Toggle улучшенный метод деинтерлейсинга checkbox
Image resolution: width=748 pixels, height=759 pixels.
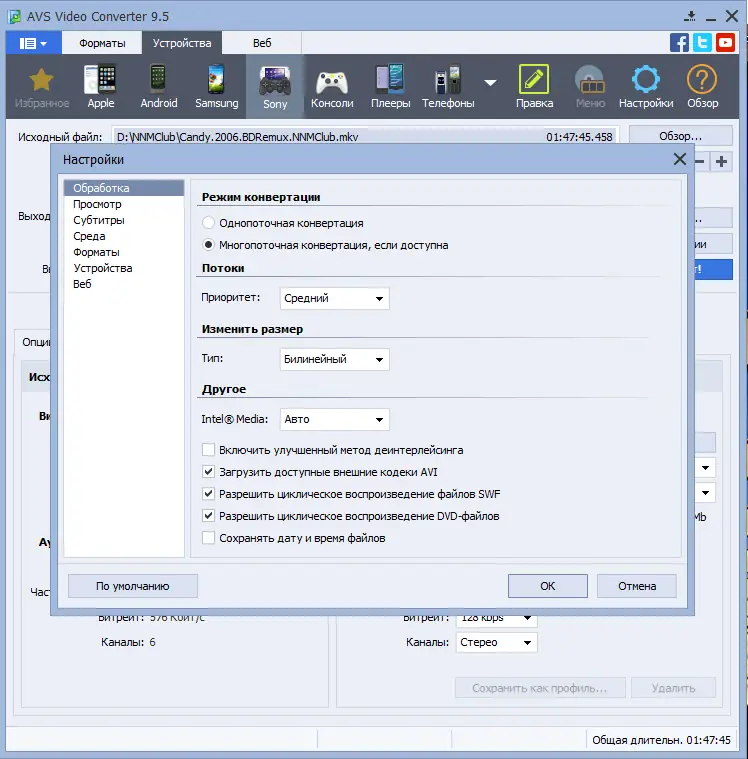coord(208,450)
